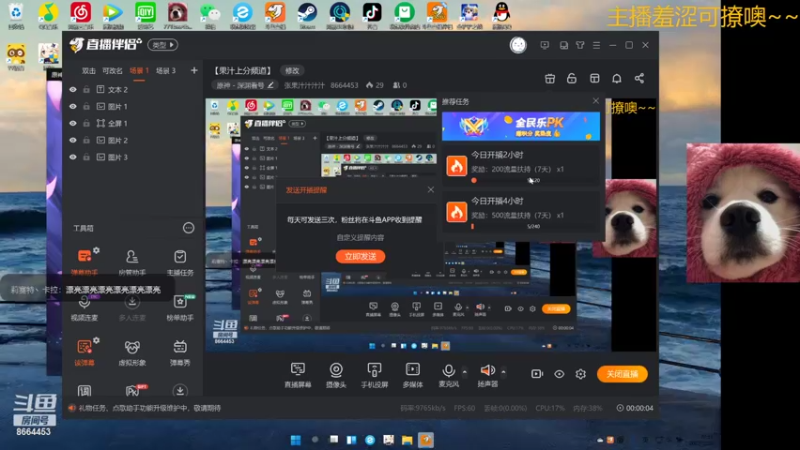Viewport: 800px width, 450px height.
Task: Open the Recycle Bin desktop icon
Action: click(x=16, y=15)
